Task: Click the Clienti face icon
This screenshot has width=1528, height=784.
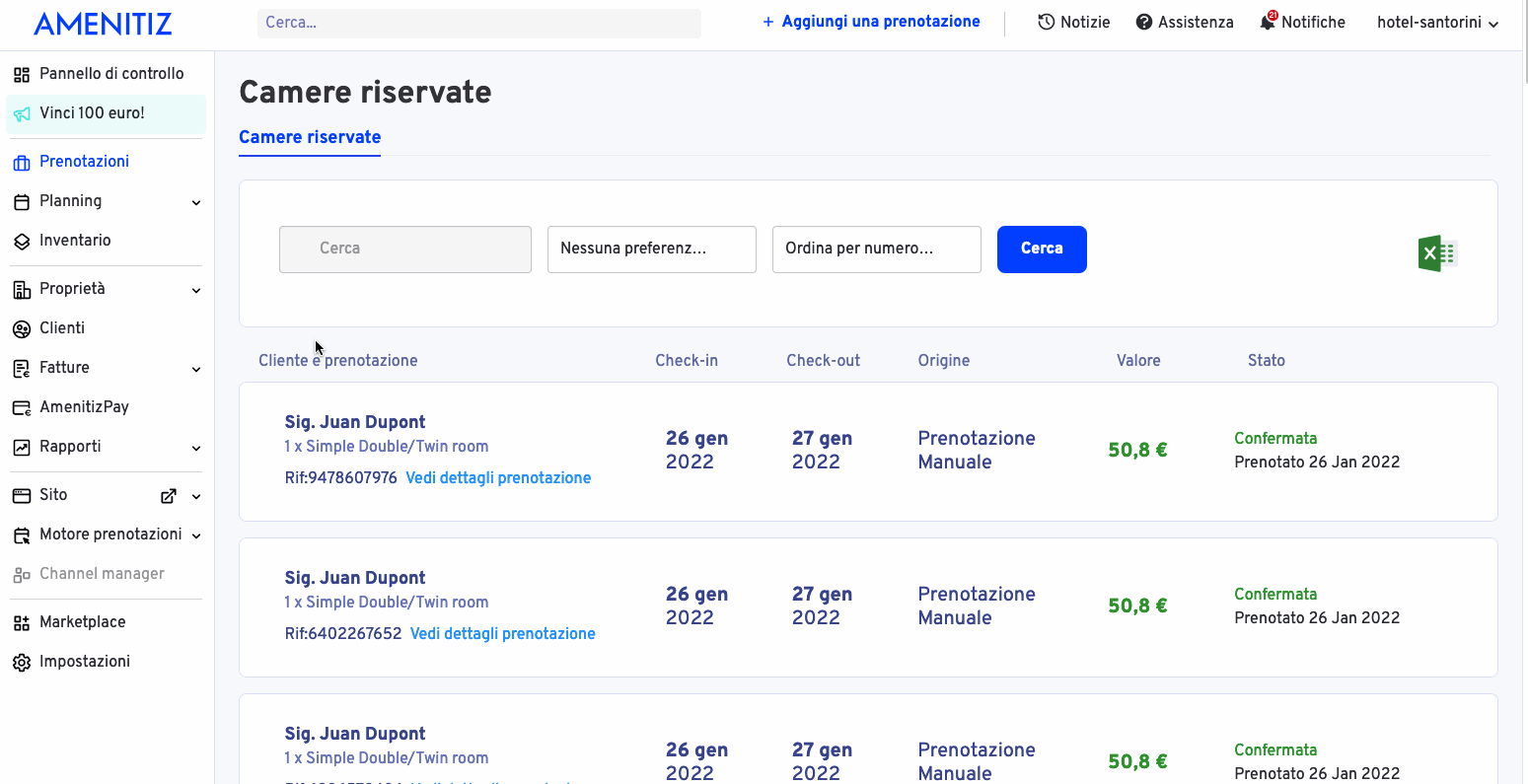Action: tap(22, 328)
